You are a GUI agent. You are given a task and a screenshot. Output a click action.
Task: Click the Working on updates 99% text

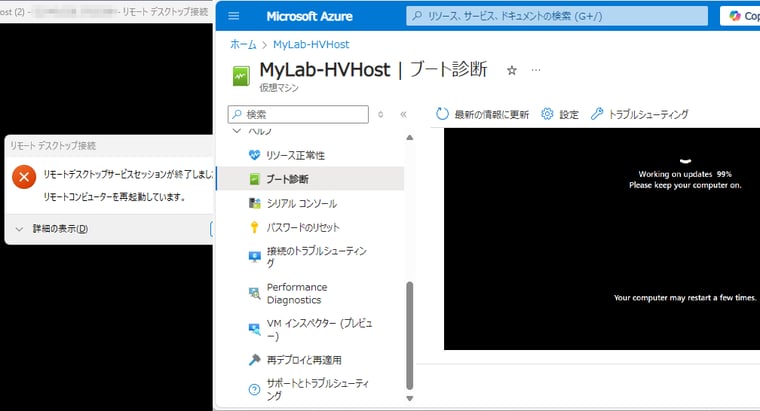click(684, 174)
